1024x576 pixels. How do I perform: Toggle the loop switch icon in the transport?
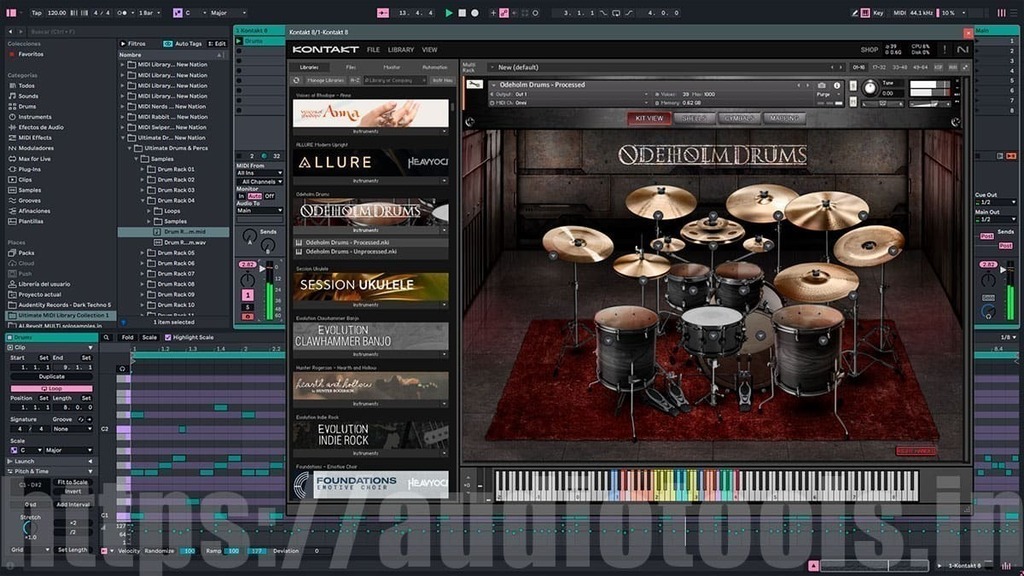click(615, 12)
